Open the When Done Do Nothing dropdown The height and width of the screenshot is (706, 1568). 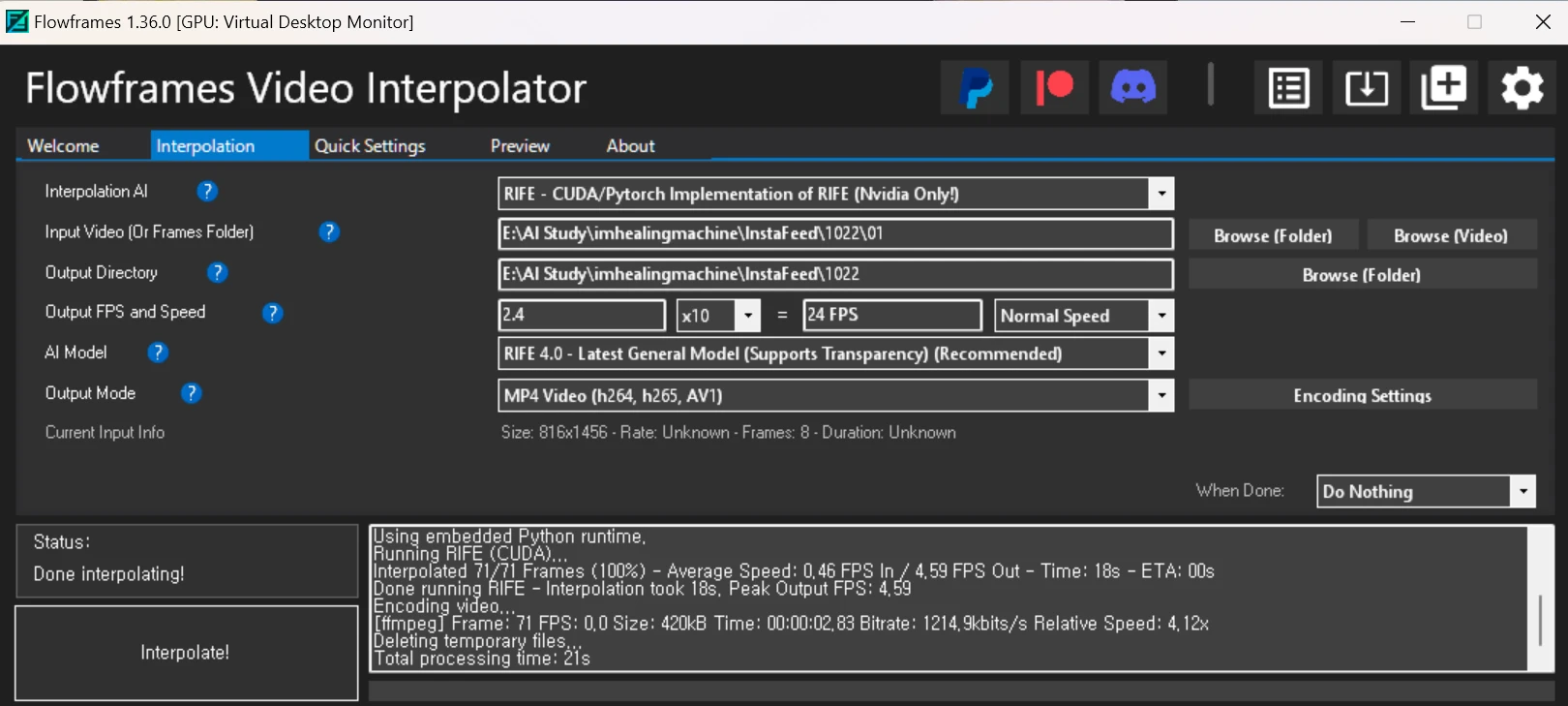pyautogui.click(x=1523, y=491)
